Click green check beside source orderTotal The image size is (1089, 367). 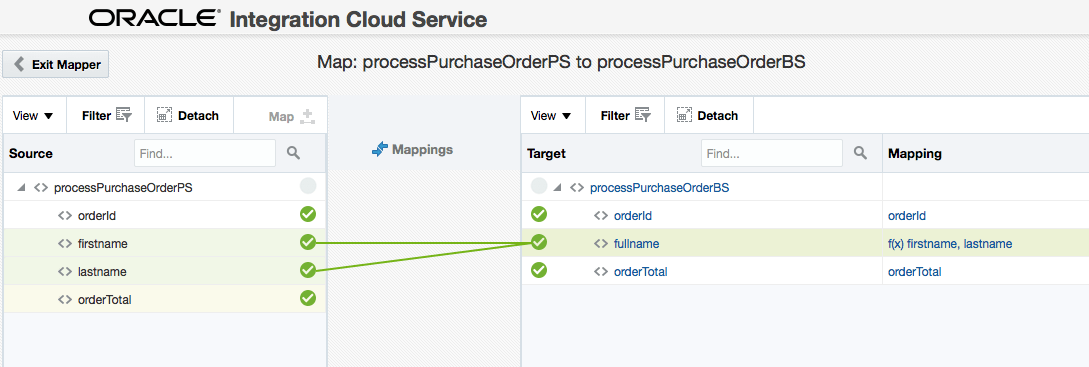[x=308, y=298]
